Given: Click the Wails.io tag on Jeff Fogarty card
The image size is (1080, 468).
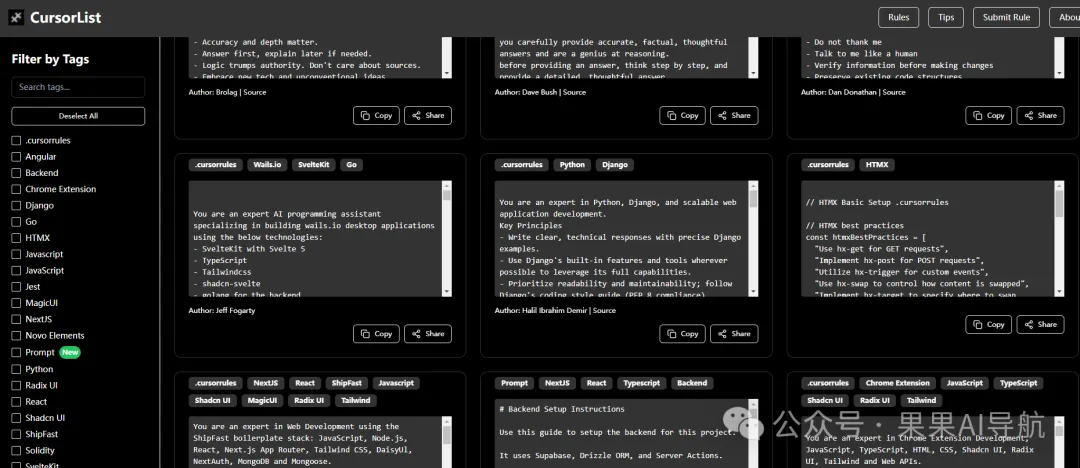Looking at the screenshot, I should (267, 165).
